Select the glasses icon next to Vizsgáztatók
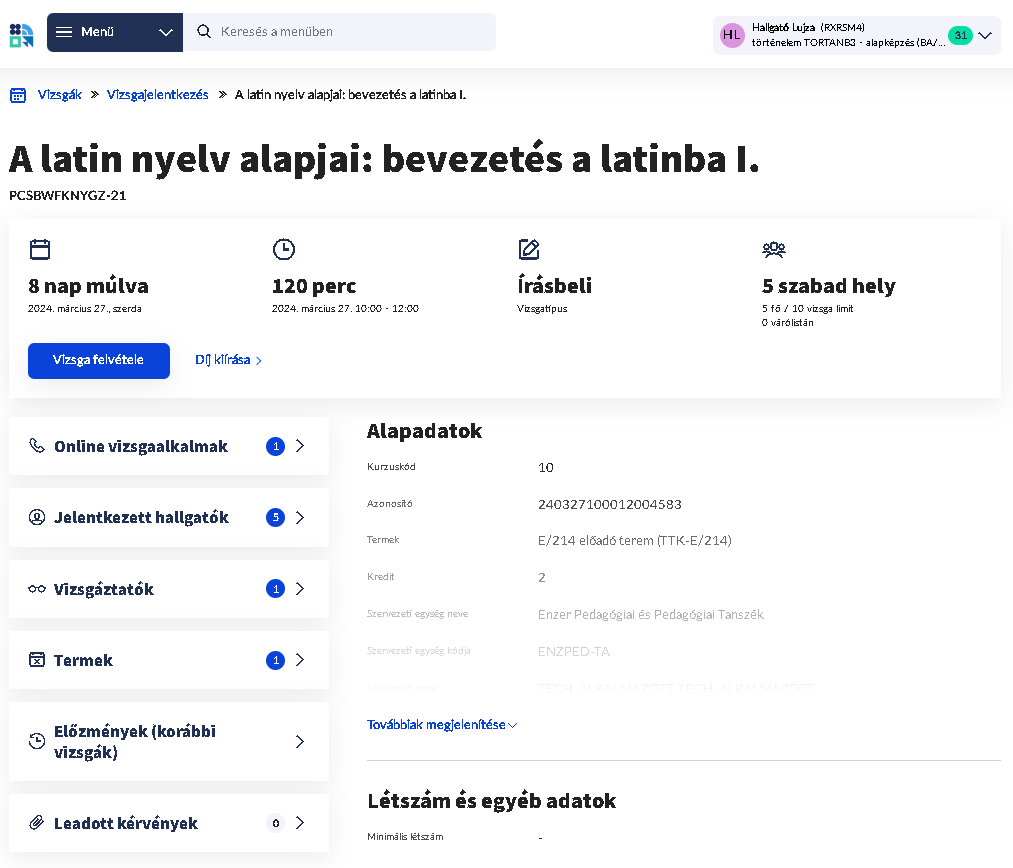1013x868 pixels. pos(35,588)
